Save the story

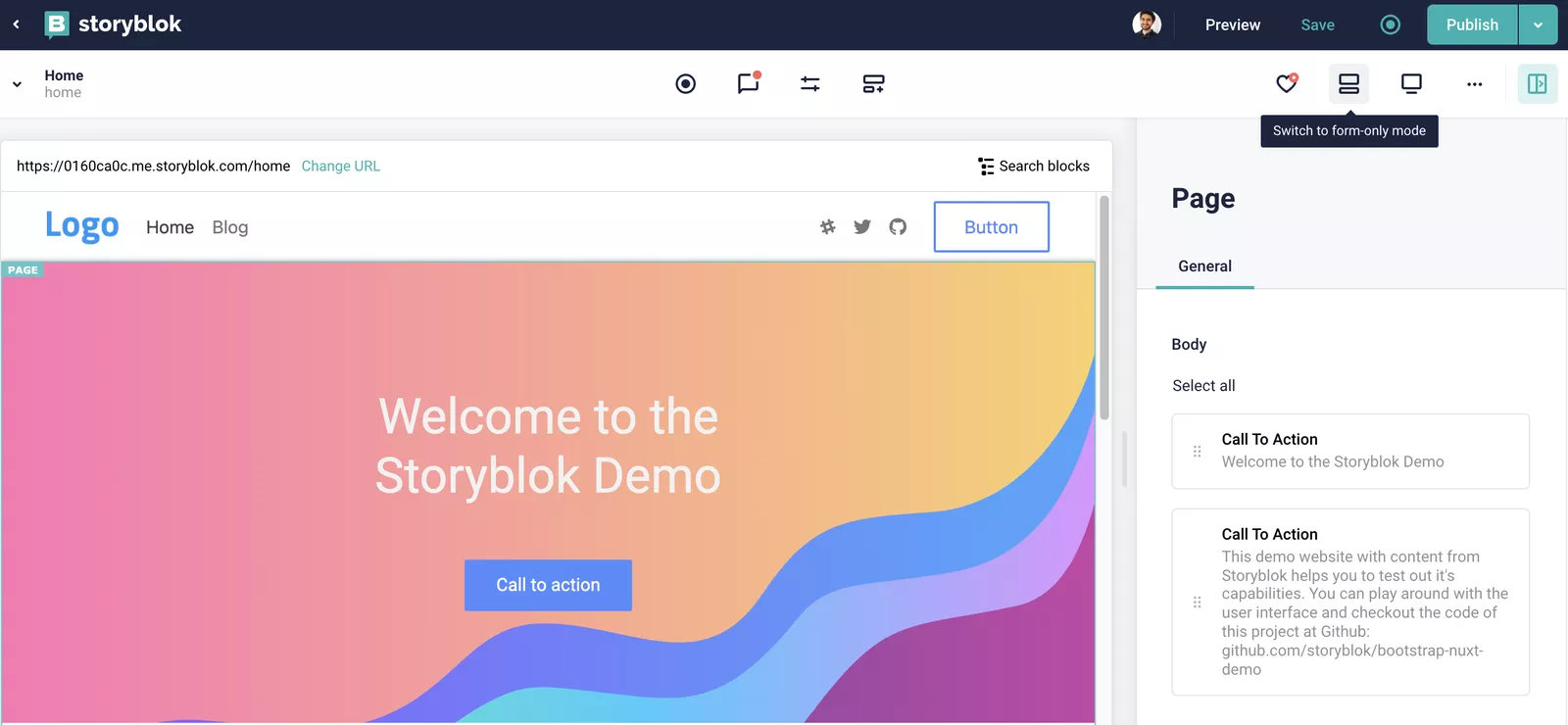pos(1317,24)
